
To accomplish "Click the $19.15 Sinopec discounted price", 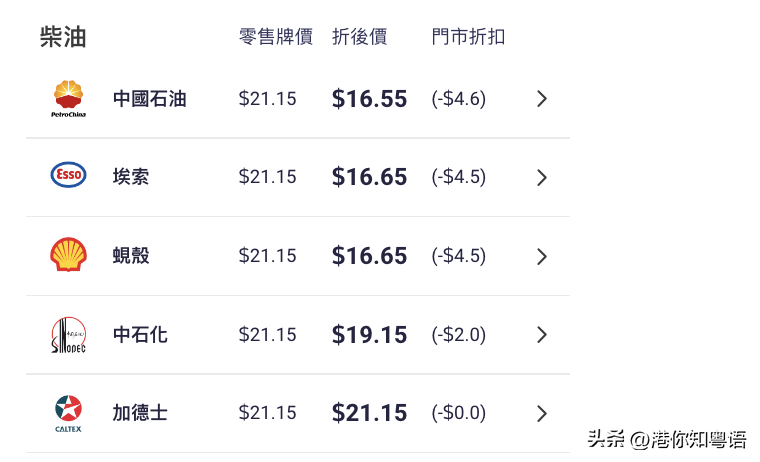I will [x=369, y=335].
